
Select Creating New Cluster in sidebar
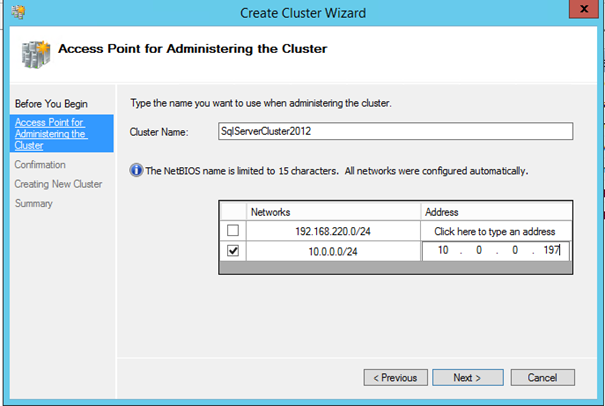(x=58, y=184)
